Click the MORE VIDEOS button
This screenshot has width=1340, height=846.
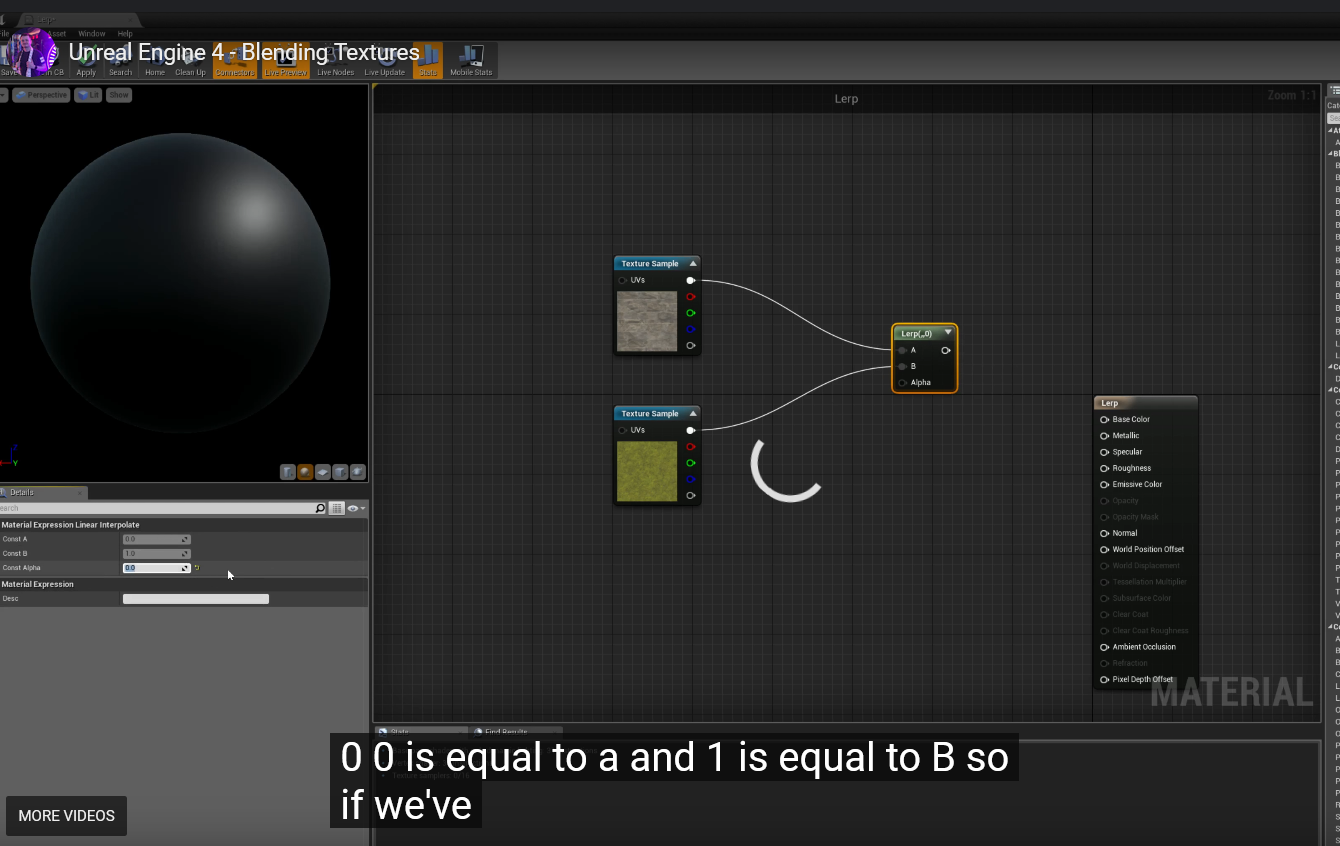click(66, 816)
